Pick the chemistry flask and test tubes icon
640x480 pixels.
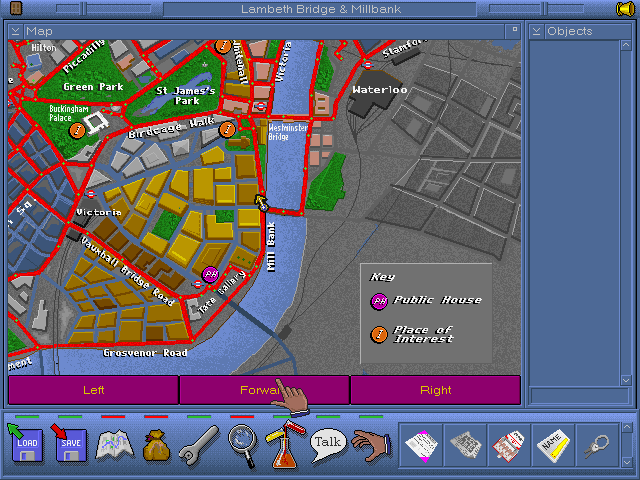pyautogui.click(x=285, y=445)
